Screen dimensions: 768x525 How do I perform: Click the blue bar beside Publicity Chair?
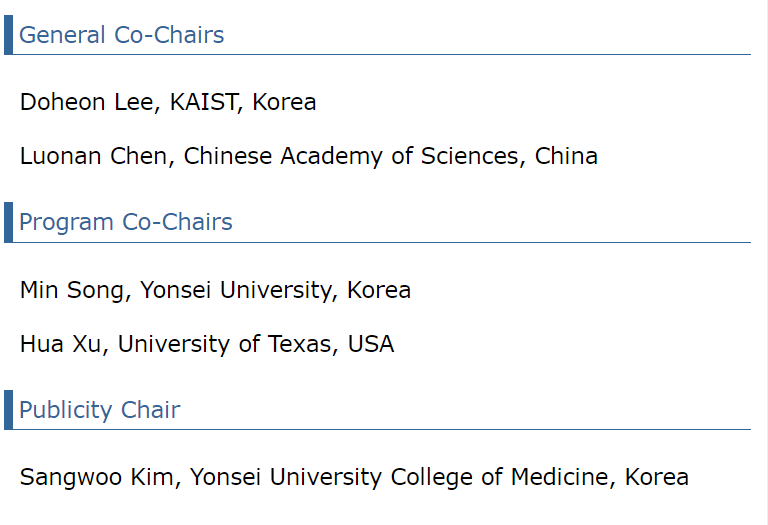click(x=8, y=410)
